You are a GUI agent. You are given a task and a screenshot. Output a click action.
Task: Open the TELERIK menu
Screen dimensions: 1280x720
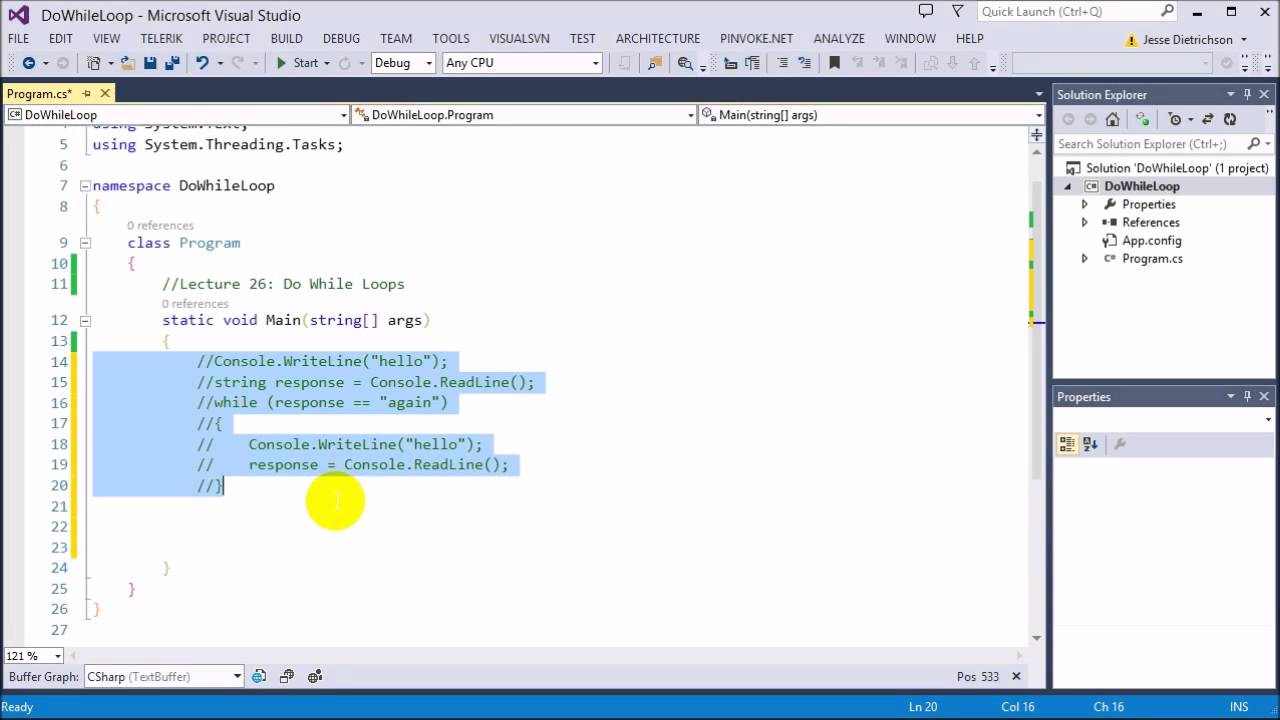tap(161, 38)
